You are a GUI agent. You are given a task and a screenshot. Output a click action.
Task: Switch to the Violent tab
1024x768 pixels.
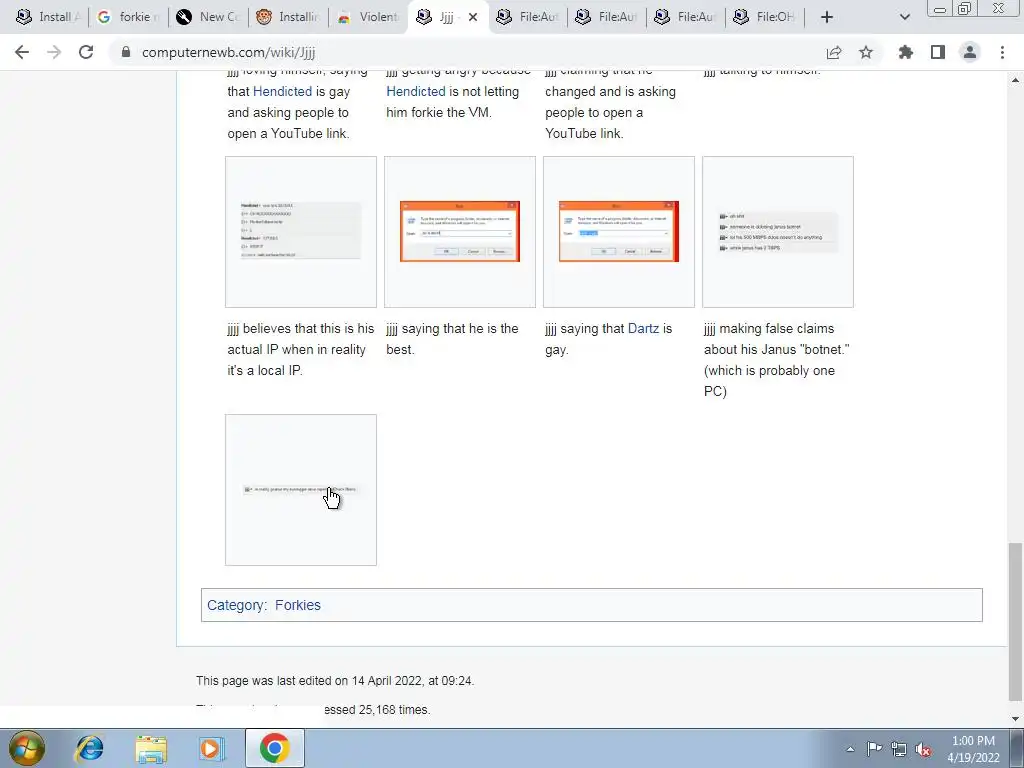[x=368, y=17]
